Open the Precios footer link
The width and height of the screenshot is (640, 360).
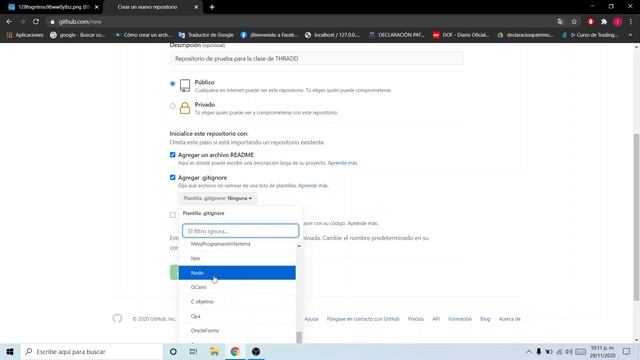416,319
